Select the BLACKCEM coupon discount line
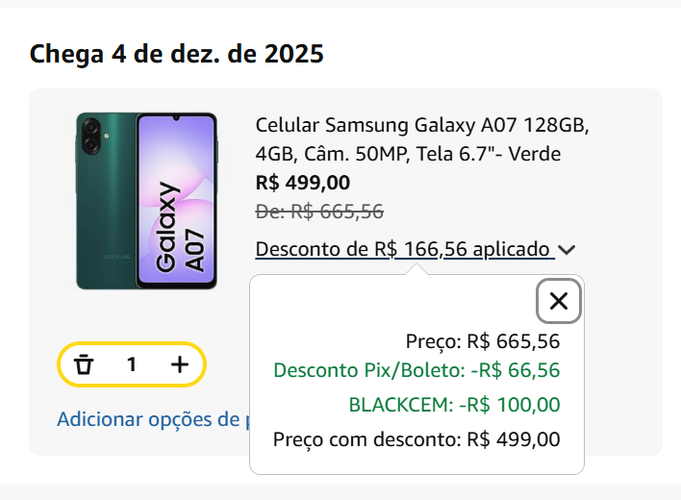The height and width of the screenshot is (500, 681). pos(454,405)
